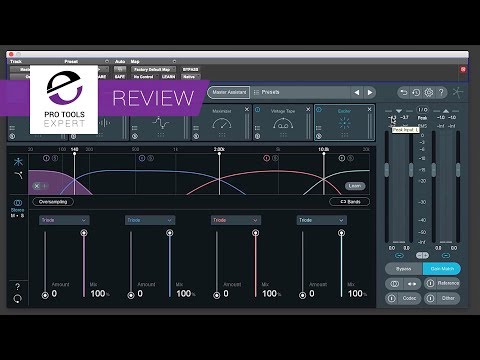Viewport: 480px width, 360px height.
Task: Solo the Exciter module
Action: click(x=319, y=136)
